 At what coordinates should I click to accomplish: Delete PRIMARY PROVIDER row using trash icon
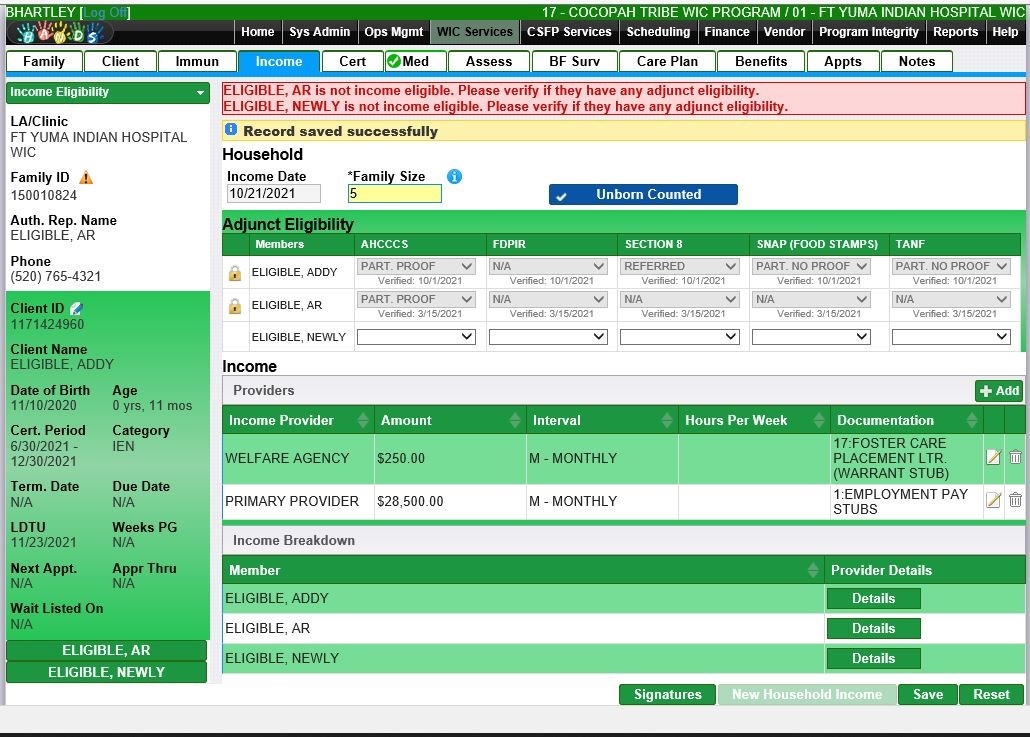coord(1015,501)
